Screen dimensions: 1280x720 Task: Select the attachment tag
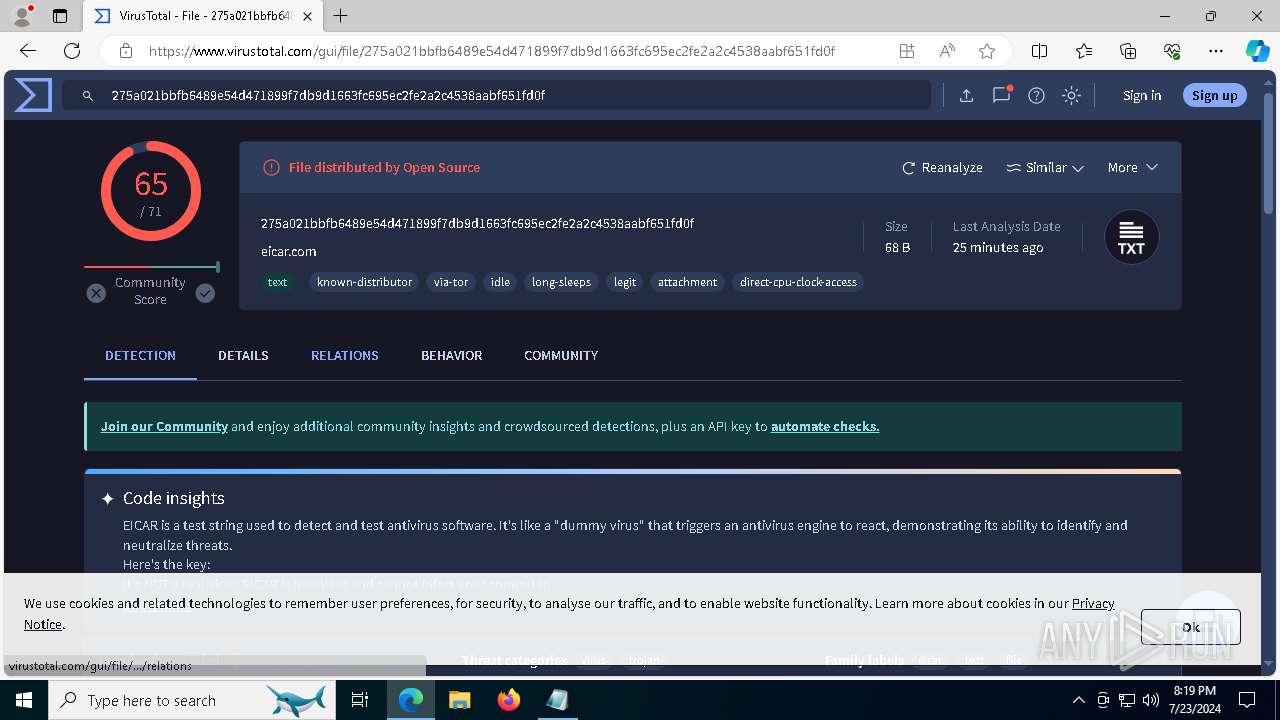pyautogui.click(x=687, y=282)
